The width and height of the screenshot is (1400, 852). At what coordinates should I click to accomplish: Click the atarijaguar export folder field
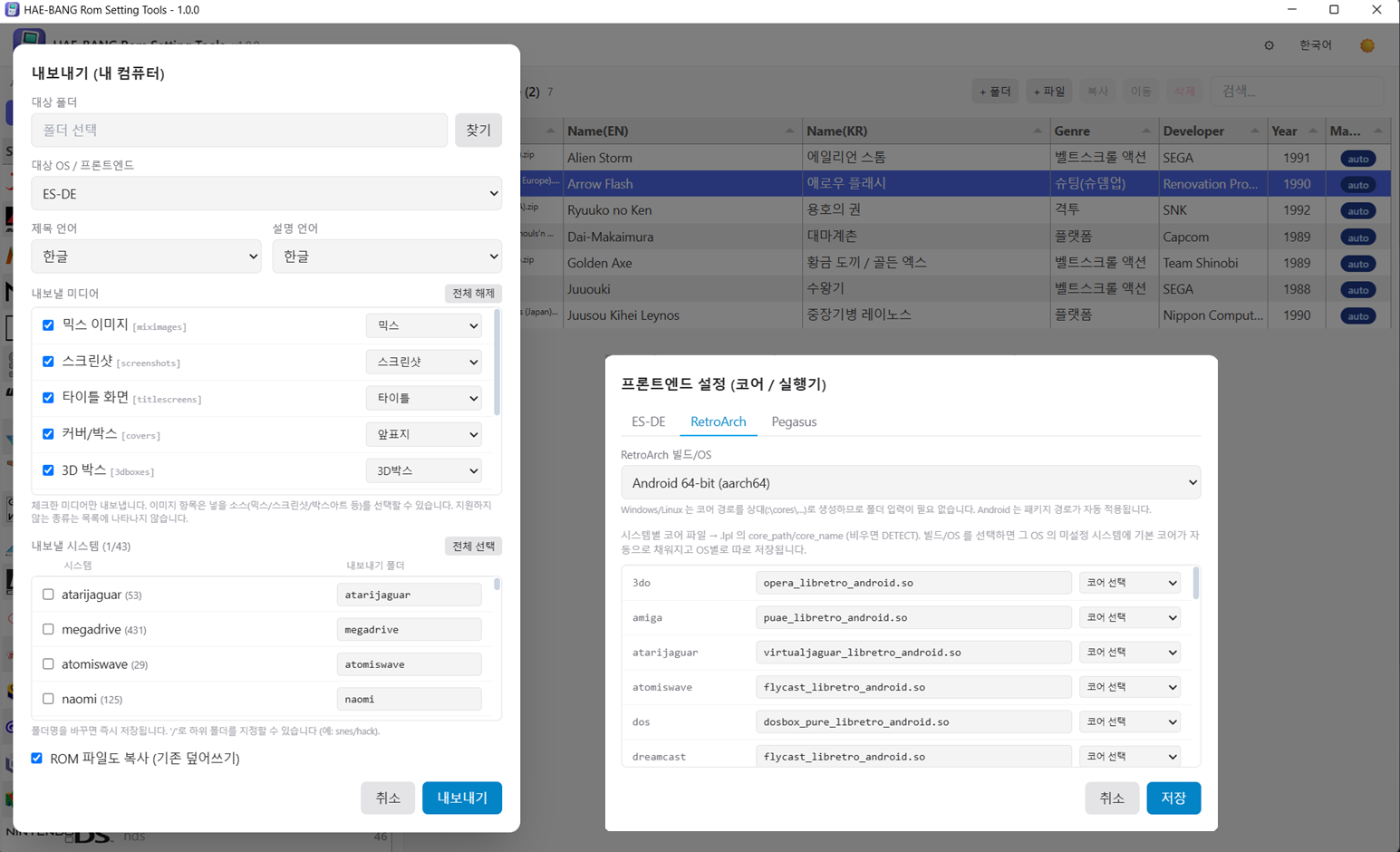409,595
